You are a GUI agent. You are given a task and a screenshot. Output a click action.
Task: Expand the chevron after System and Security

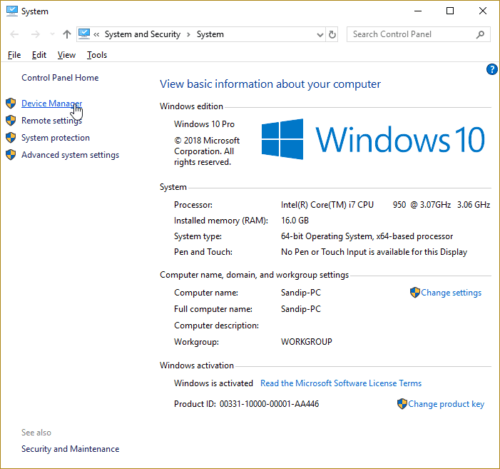click(188, 34)
